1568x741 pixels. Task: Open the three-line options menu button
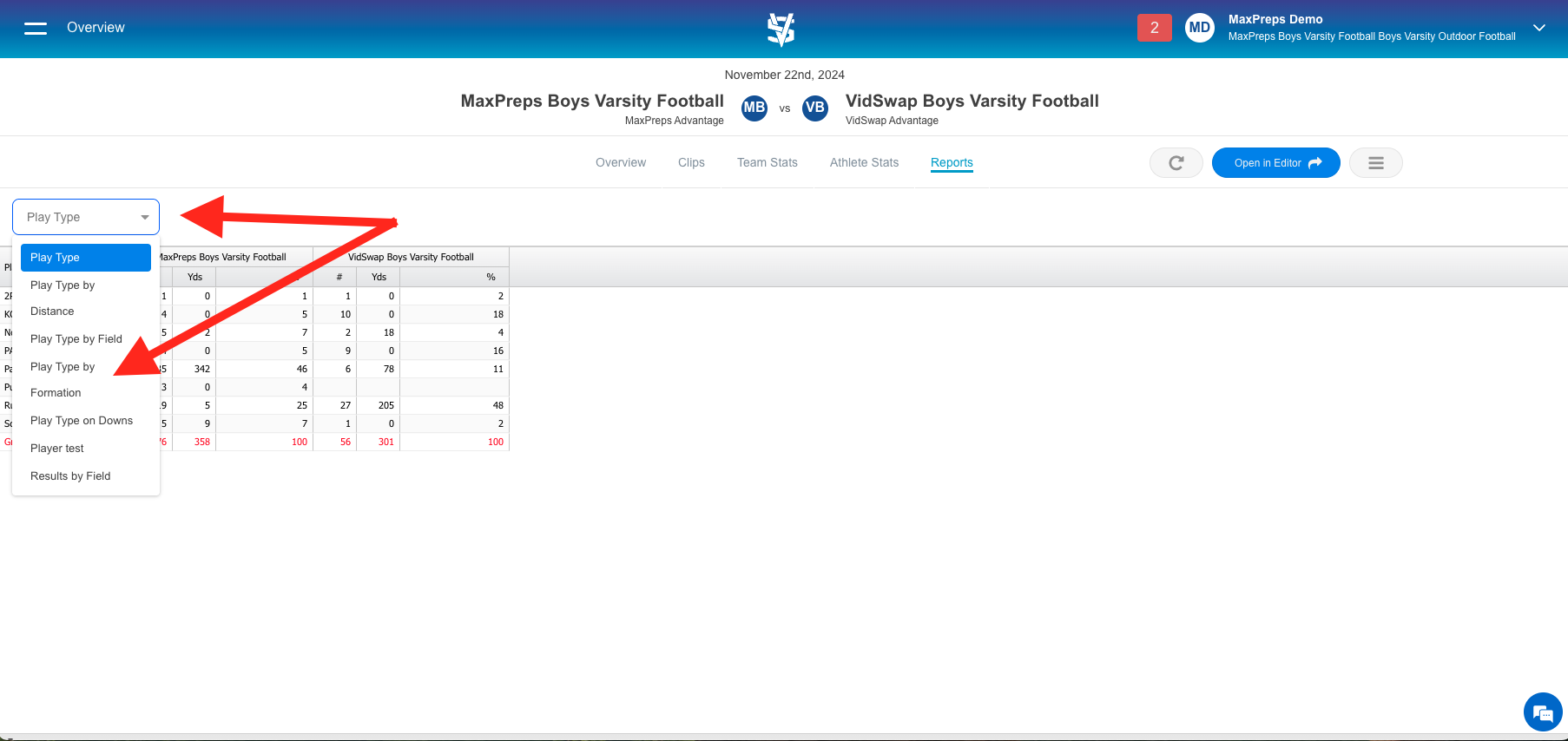point(1376,163)
